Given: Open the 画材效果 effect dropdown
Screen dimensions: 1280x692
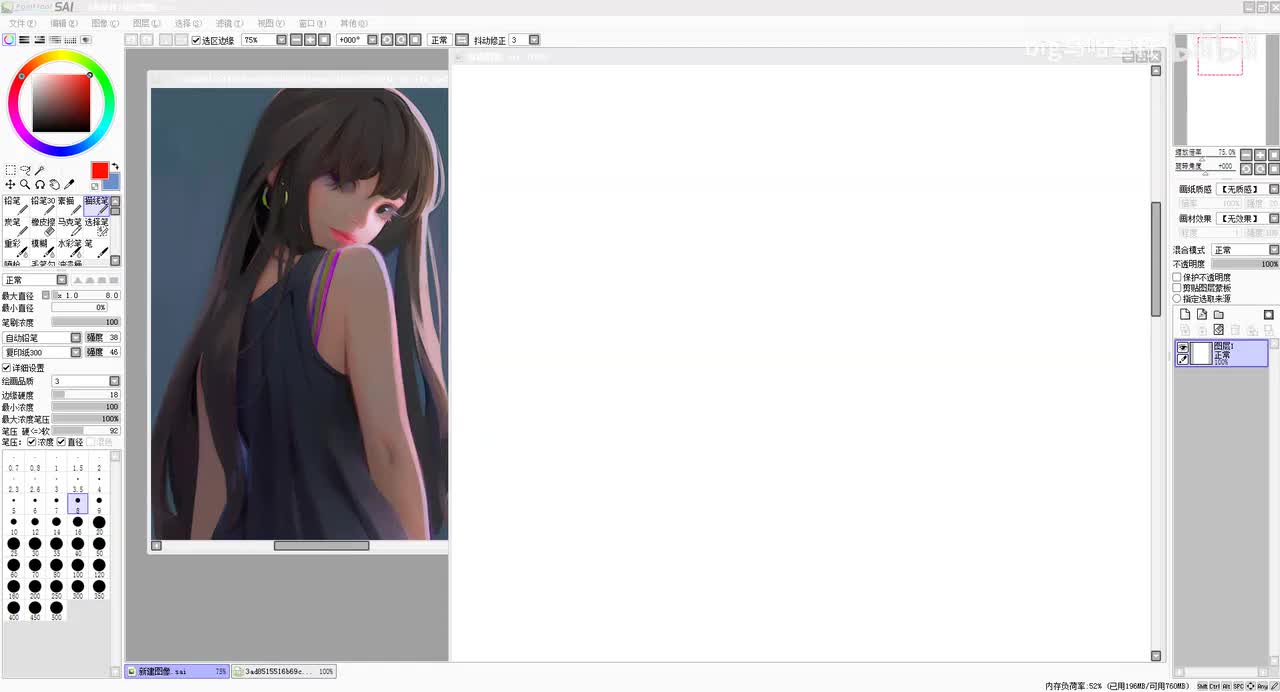Looking at the screenshot, I should pos(1274,218).
